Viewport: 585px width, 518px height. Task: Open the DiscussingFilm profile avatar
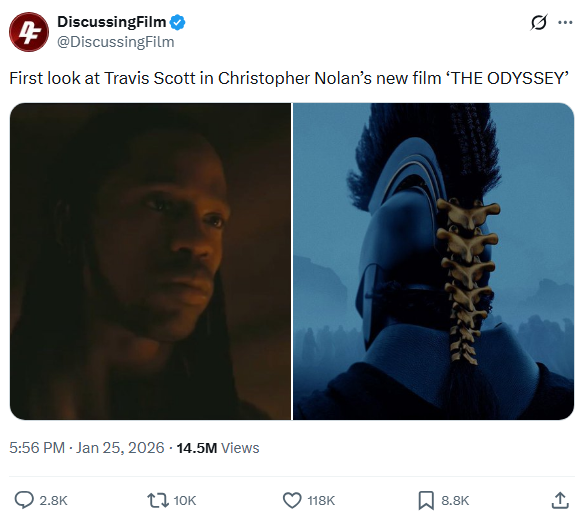[29, 32]
